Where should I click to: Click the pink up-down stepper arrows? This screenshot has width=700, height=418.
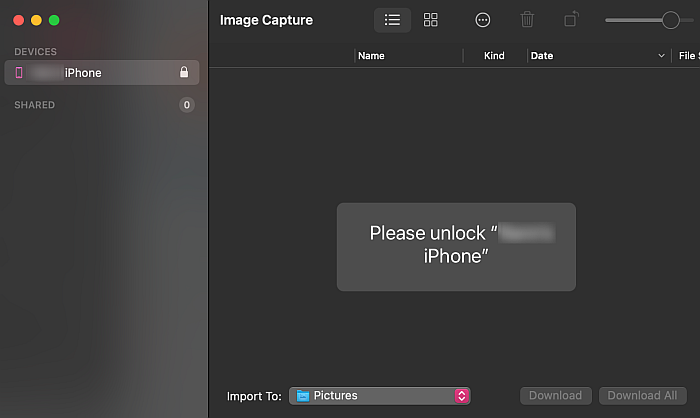462,396
